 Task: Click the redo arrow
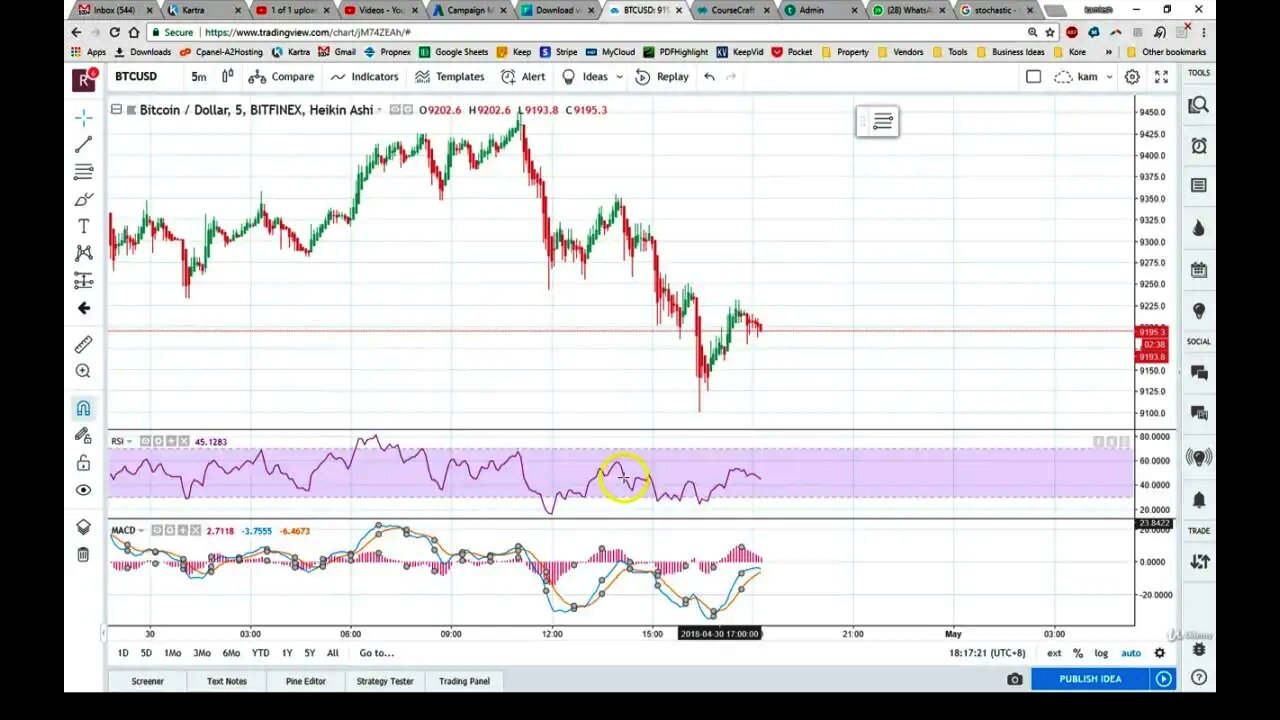(x=731, y=76)
